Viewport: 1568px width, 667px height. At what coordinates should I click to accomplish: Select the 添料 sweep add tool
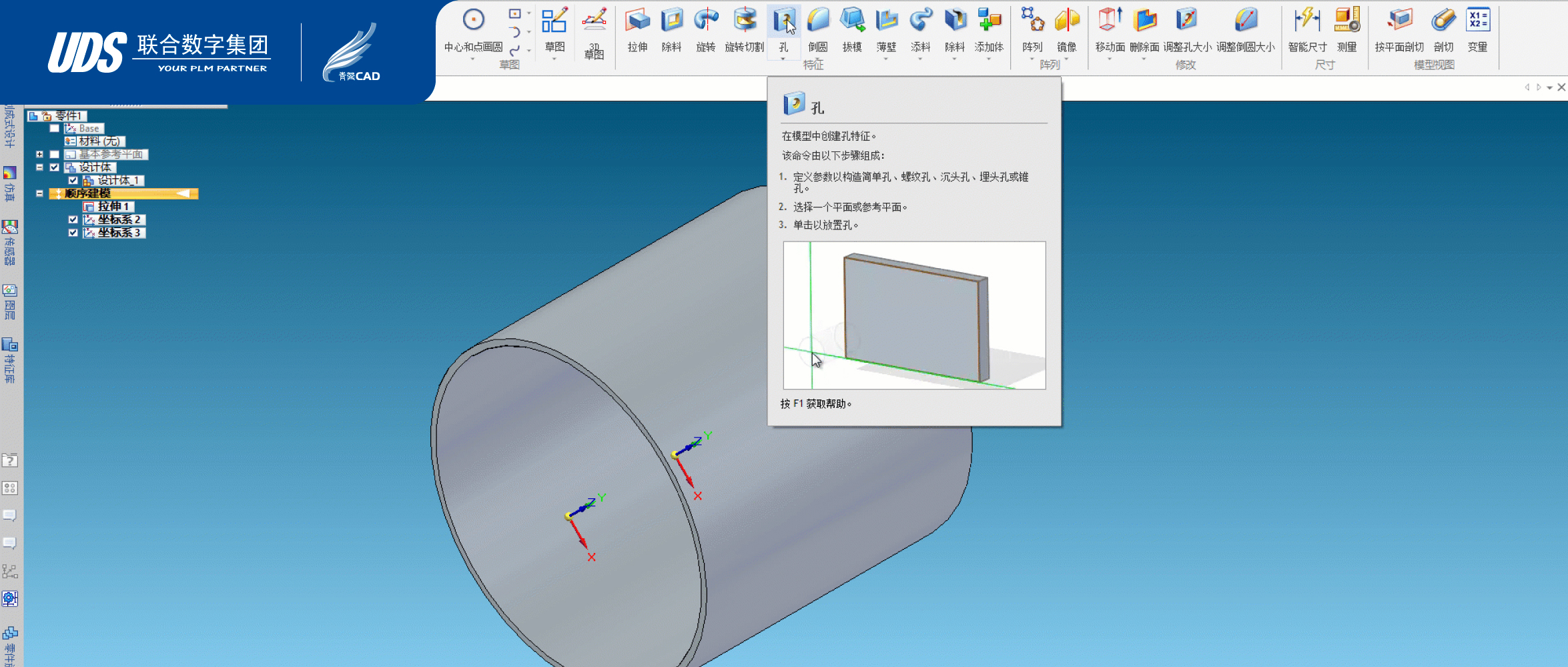point(920,29)
